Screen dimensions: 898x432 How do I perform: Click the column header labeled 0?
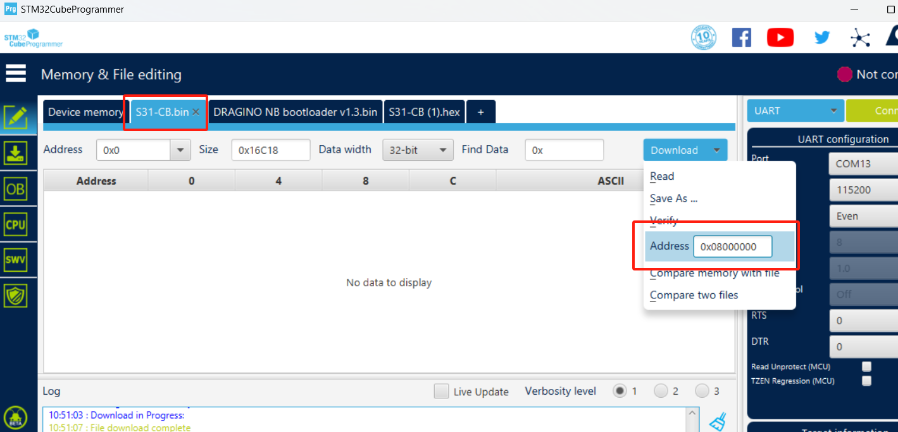tap(191, 181)
